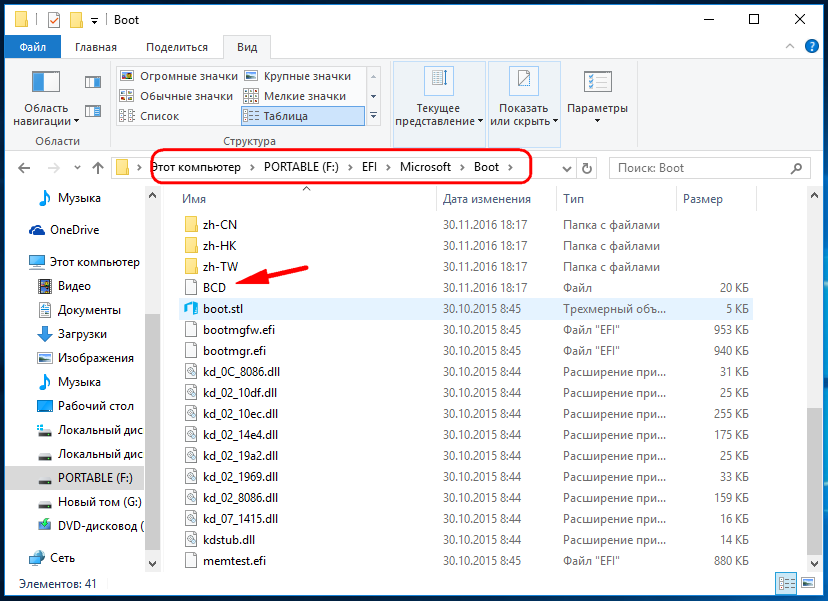
Task: Toggle the Details pane icon
Action: pyautogui.click(x=93, y=111)
